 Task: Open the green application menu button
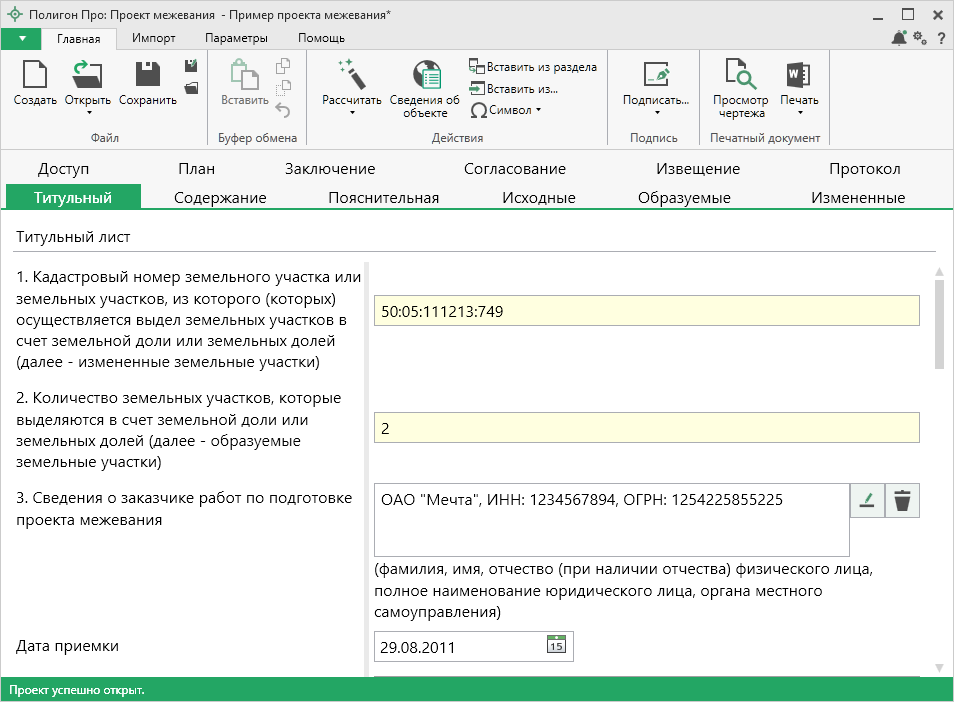pyautogui.click(x=21, y=39)
